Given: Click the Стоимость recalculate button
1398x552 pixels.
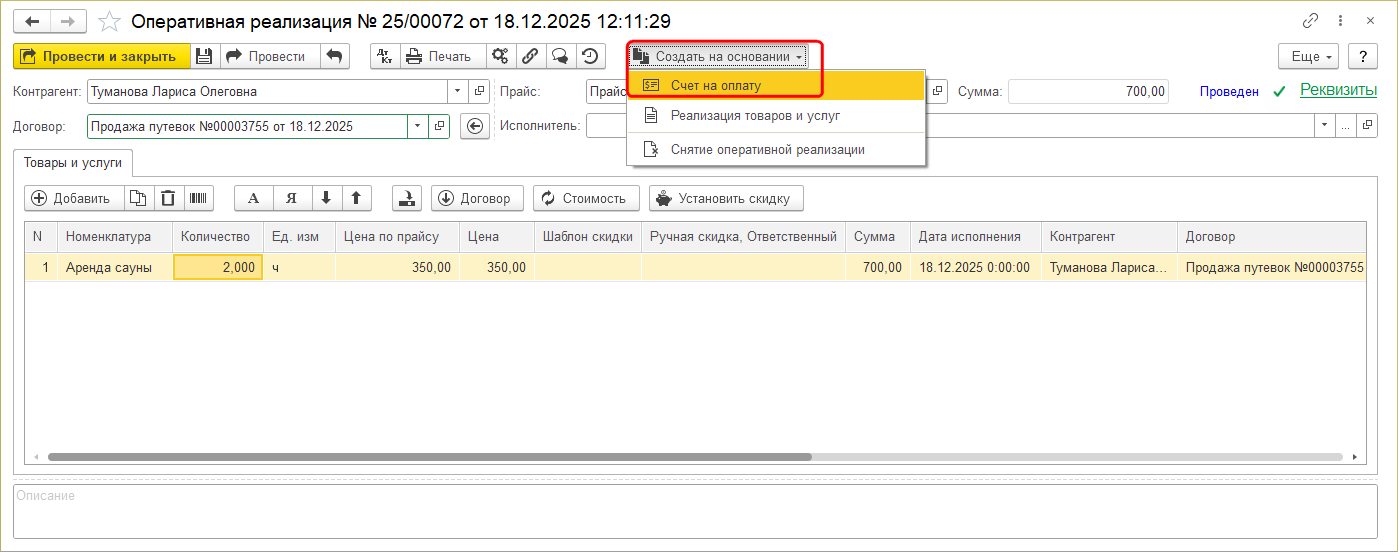Looking at the screenshot, I should (x=586, y=198).
